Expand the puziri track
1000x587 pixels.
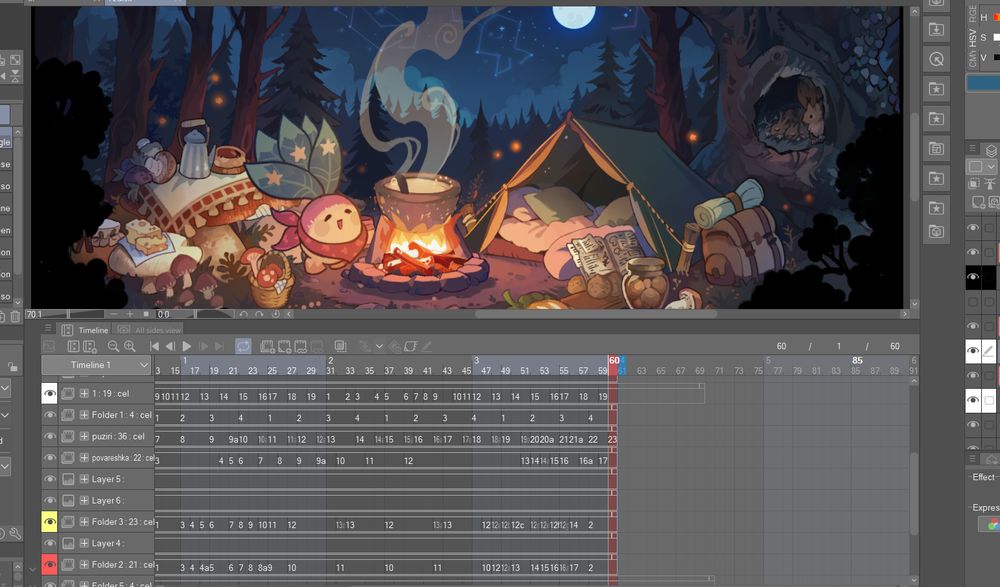(x=84, y=436)
